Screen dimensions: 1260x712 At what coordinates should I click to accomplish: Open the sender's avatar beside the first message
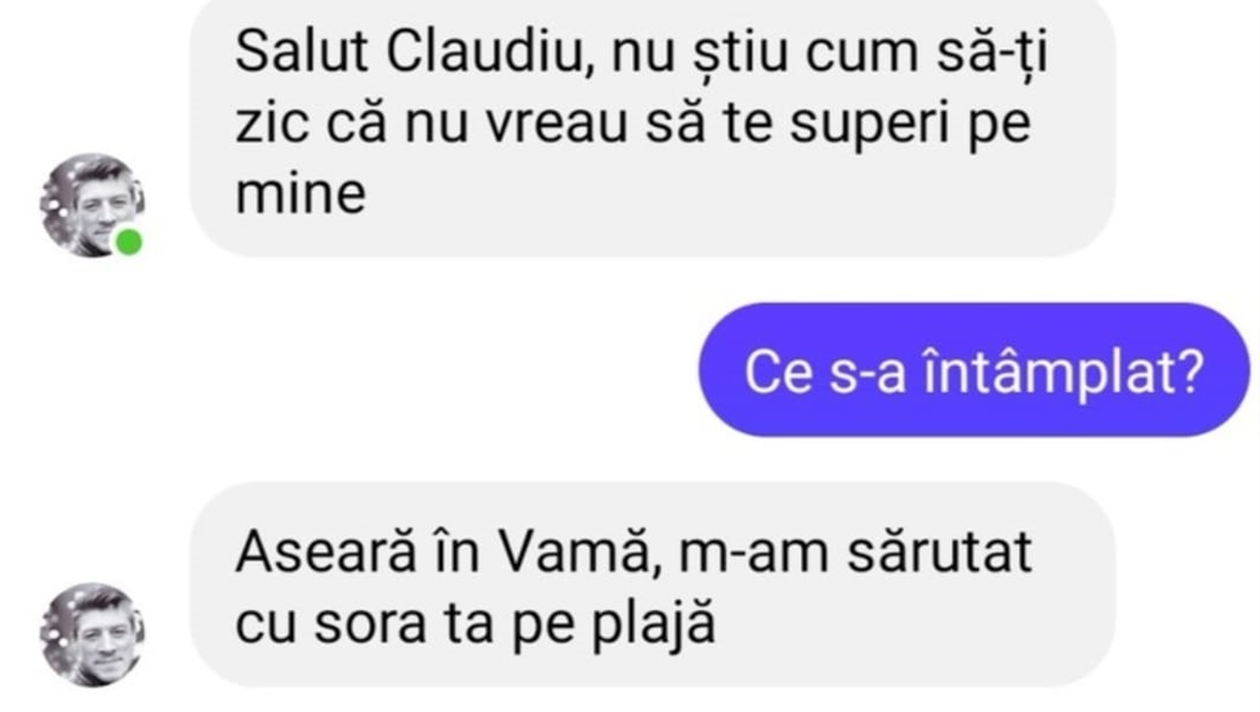(92, 205)
